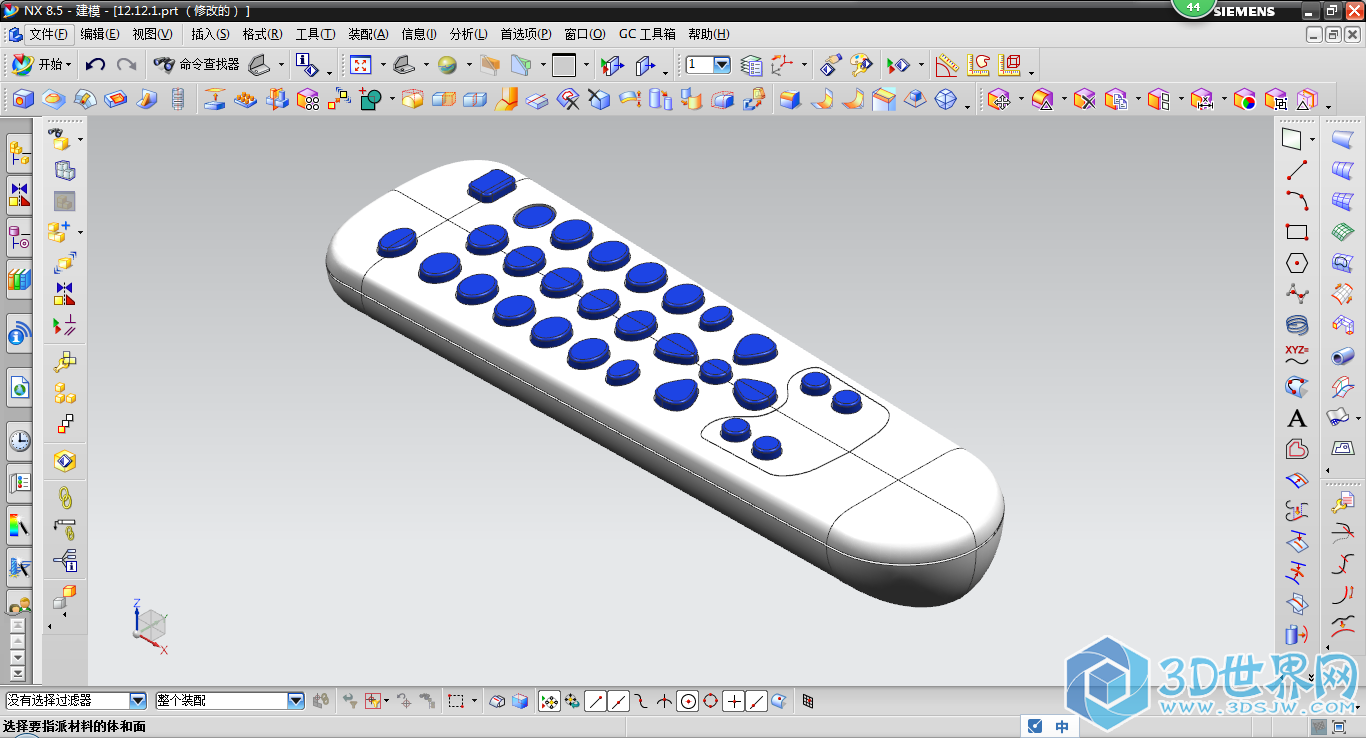
Task: Toggle the quadrant point snap
Action: click(x=711, y=701)
